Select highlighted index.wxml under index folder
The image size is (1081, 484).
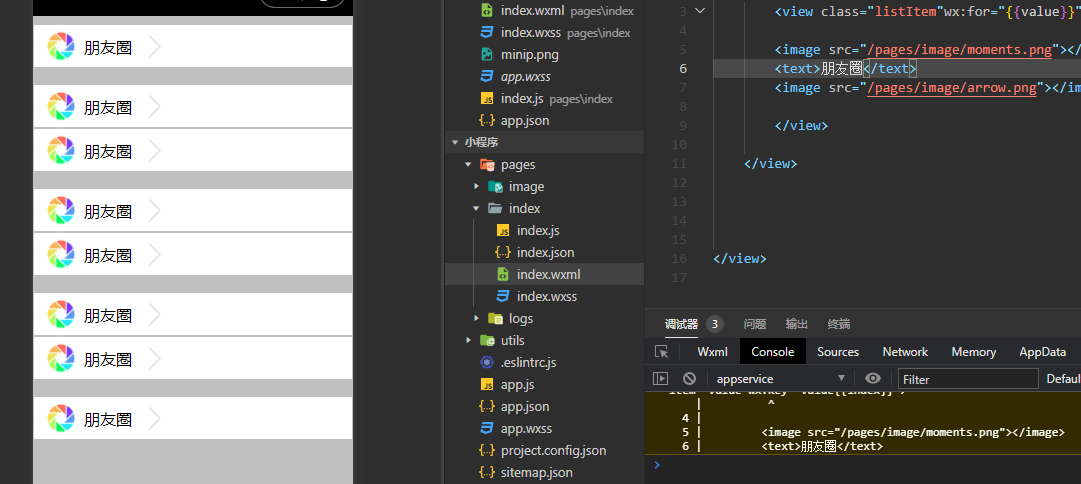(x=545, y=274)
